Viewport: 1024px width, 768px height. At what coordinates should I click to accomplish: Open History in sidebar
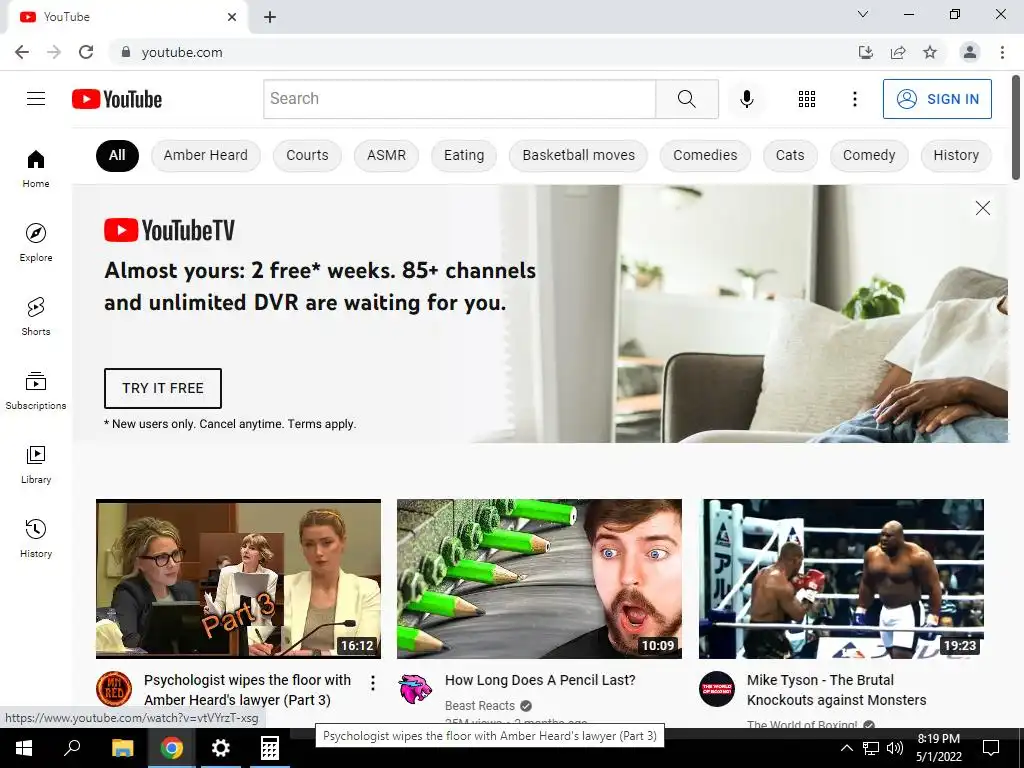tap(36, 539)
